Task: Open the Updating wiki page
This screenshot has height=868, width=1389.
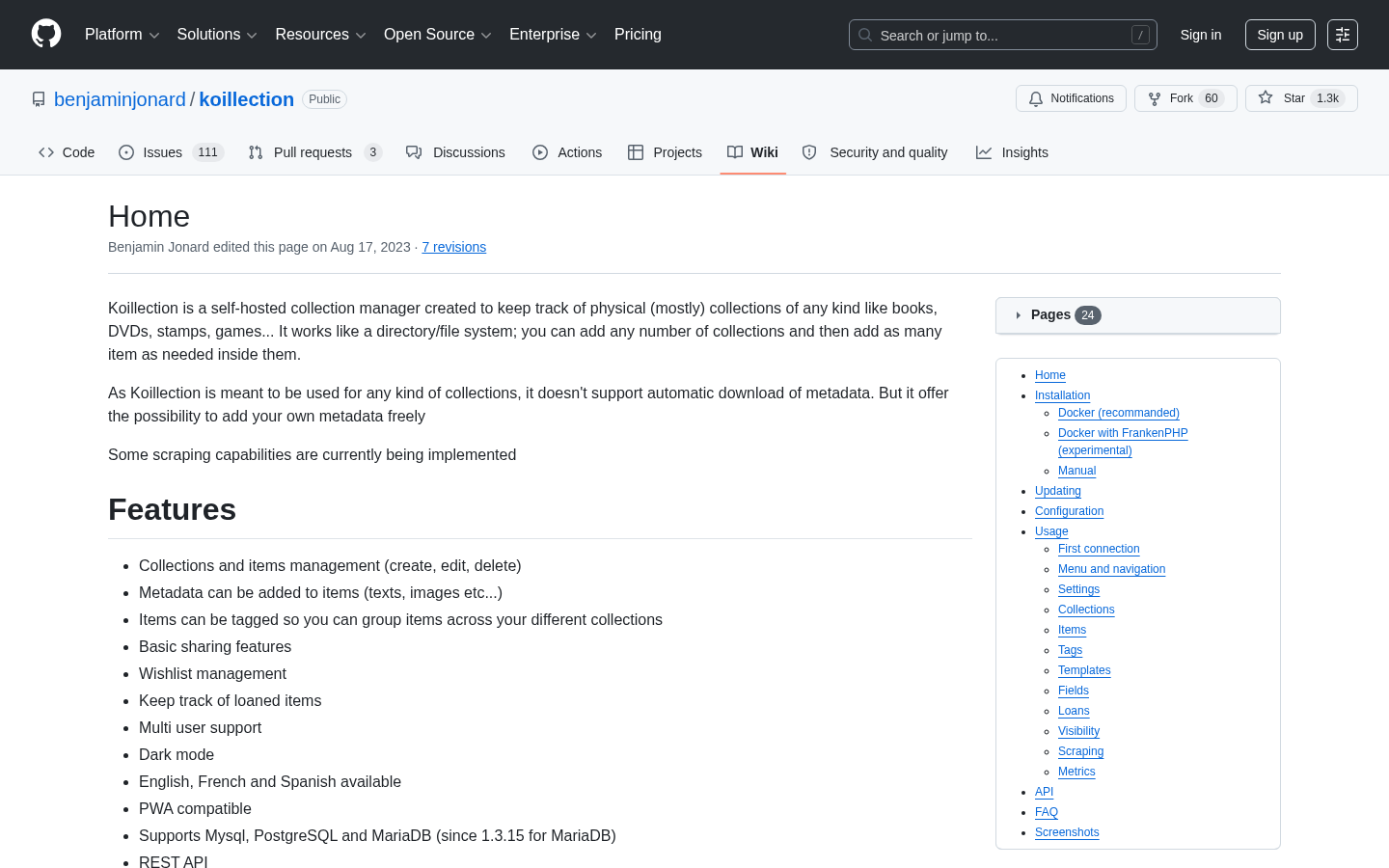Action: 1058,491
